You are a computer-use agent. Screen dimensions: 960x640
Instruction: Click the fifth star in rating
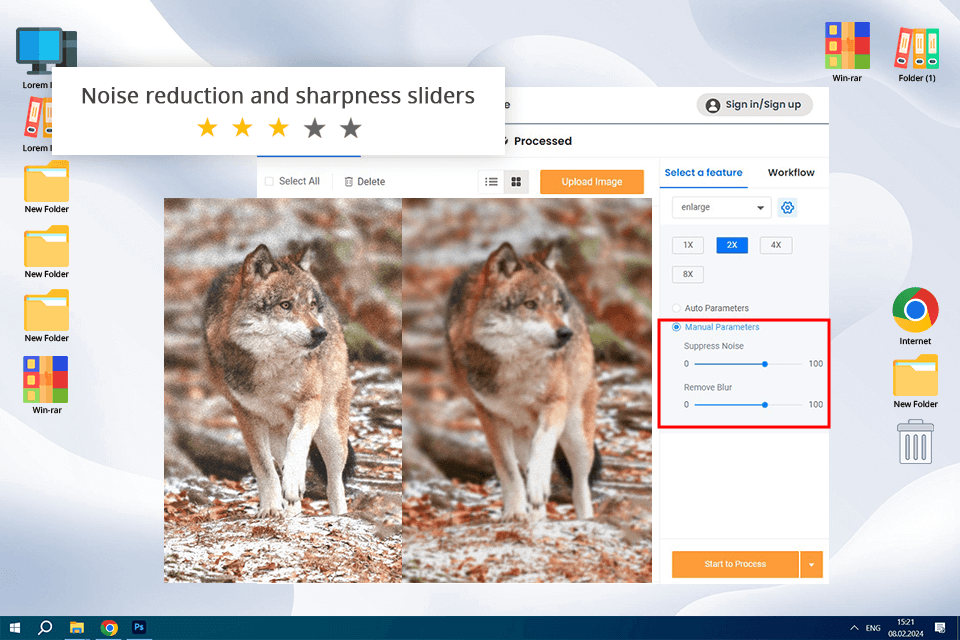(x=351, y=128)
